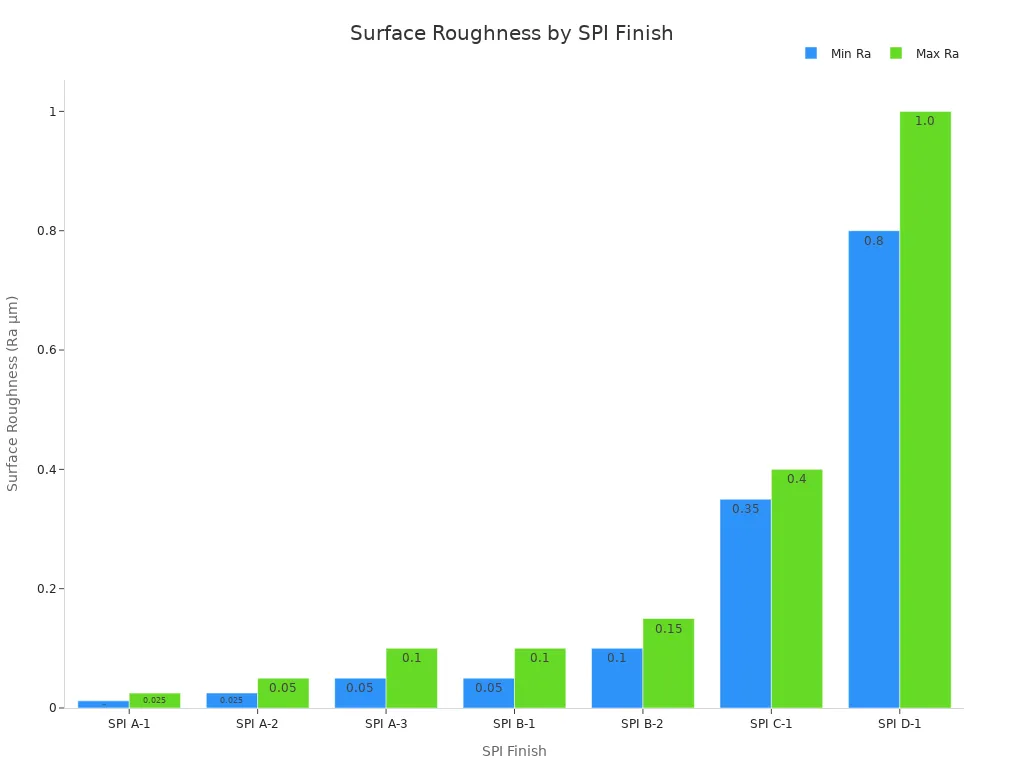This screenshot has height=768, width=1024.
Task: Select the SPI B-2 blue bar labeled 0.1
Action: point(616,680)
